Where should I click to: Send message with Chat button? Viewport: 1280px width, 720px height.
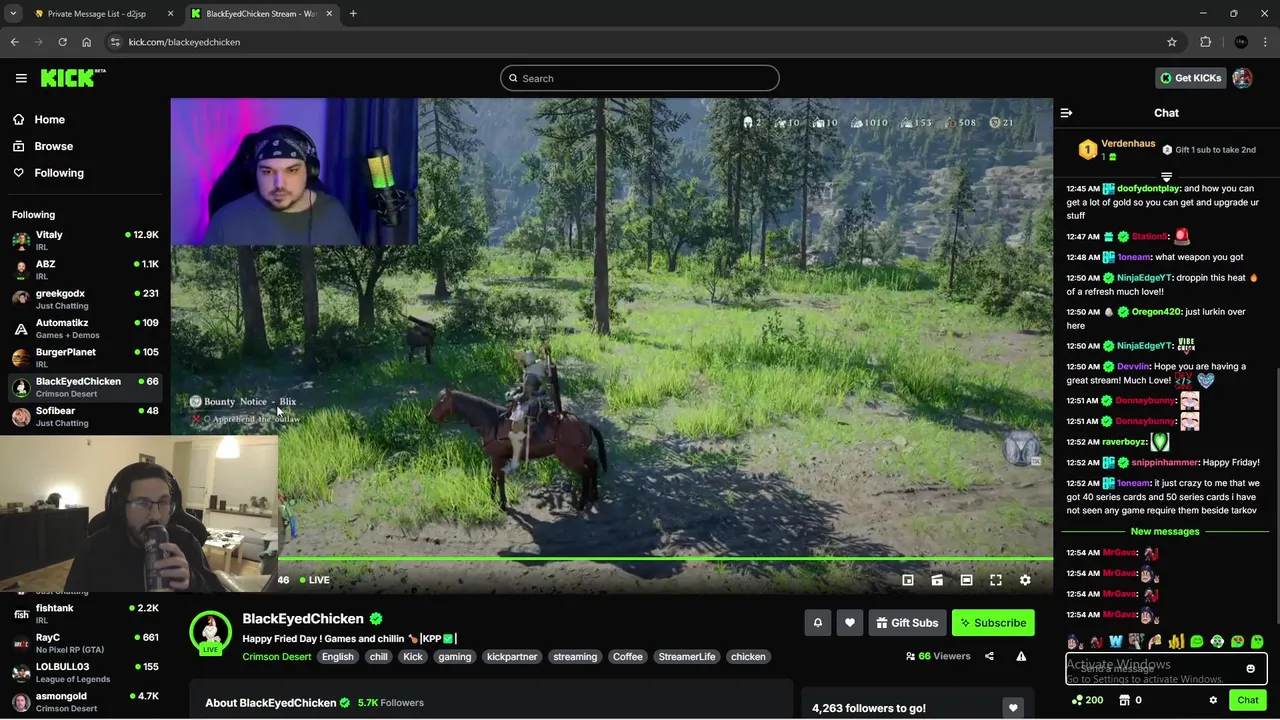pyautogui.click(x=1247, y=700)
